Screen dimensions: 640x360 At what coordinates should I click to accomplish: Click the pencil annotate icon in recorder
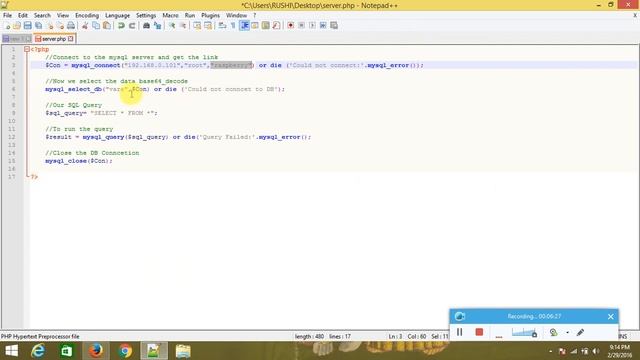[x=580, y=332]
